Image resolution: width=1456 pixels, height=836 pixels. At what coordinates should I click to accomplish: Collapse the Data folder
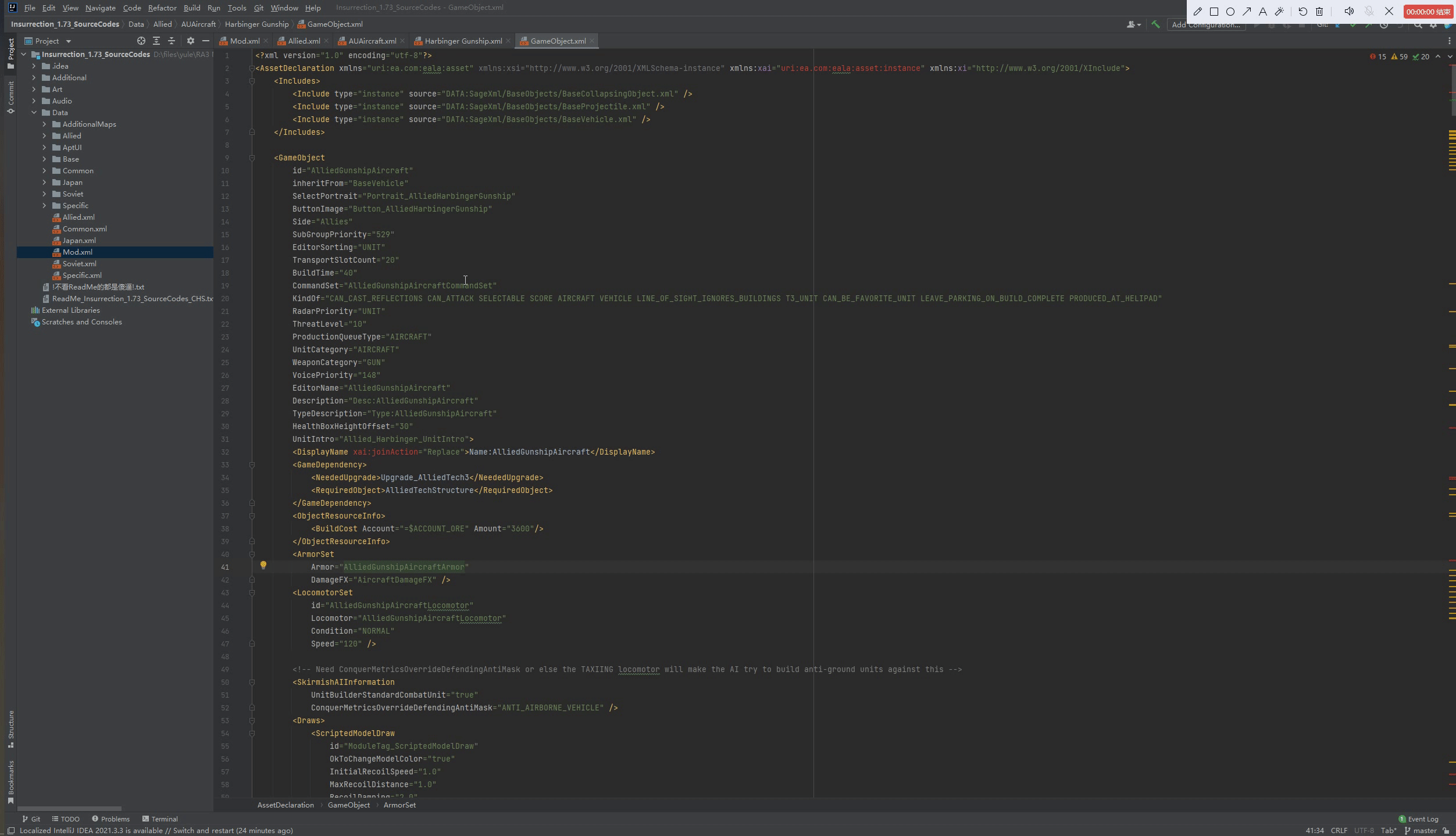click(34, 112)
